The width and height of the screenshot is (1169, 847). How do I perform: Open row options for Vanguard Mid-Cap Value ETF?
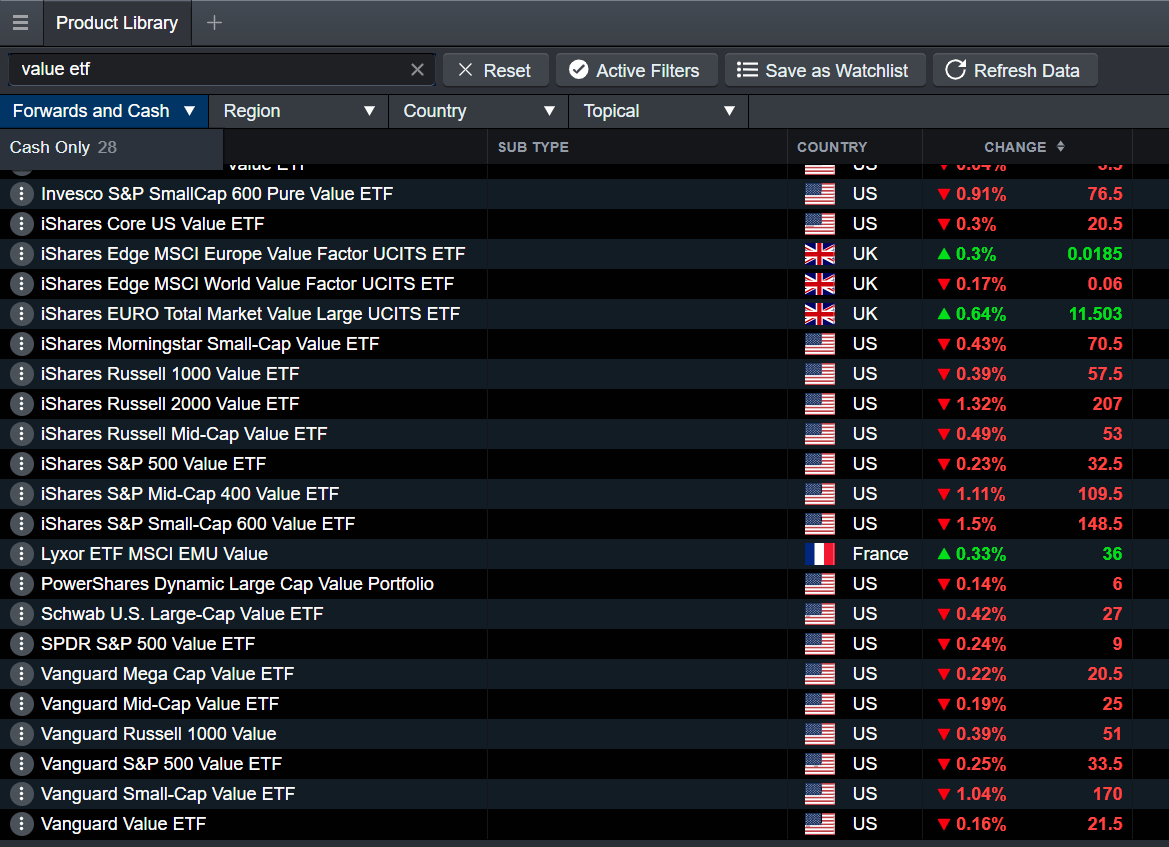click(x=22, y=704)
